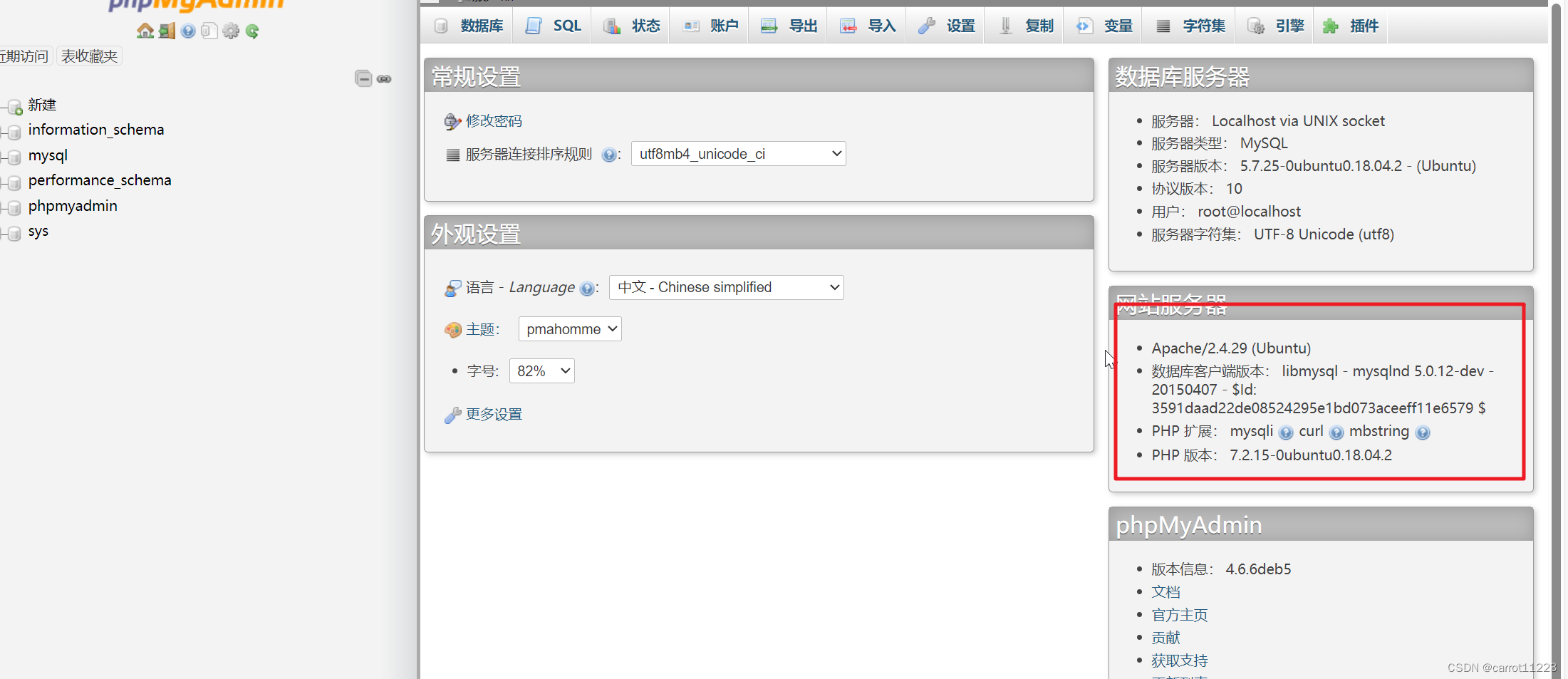Image resolution: width=1568 pixels, height=679 pixels.
Task: Click performance_schema database icon
Action: tap(14, 182)
